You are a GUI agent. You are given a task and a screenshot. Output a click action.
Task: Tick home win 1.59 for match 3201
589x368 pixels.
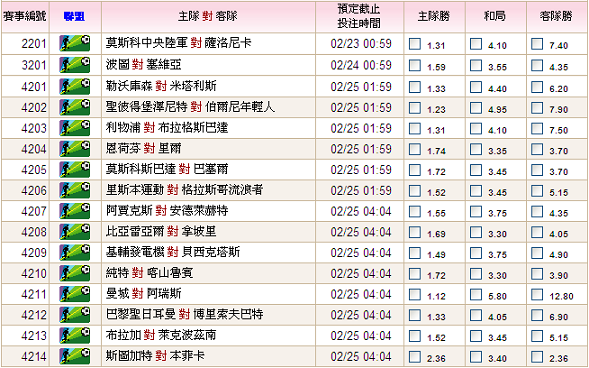[415, 66]
